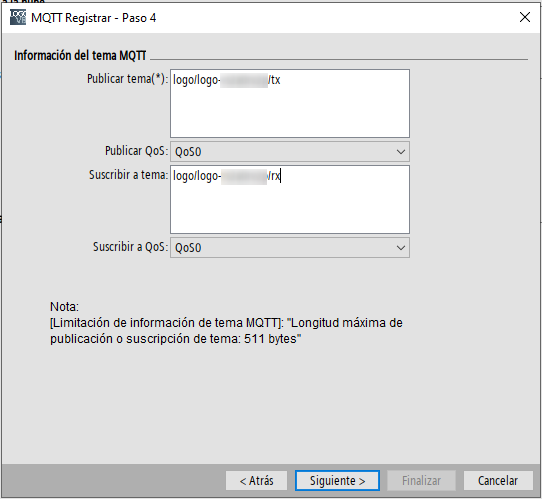Go back with the Atrás button
This screenshot has width=542, height=499.
coord(256,480)
